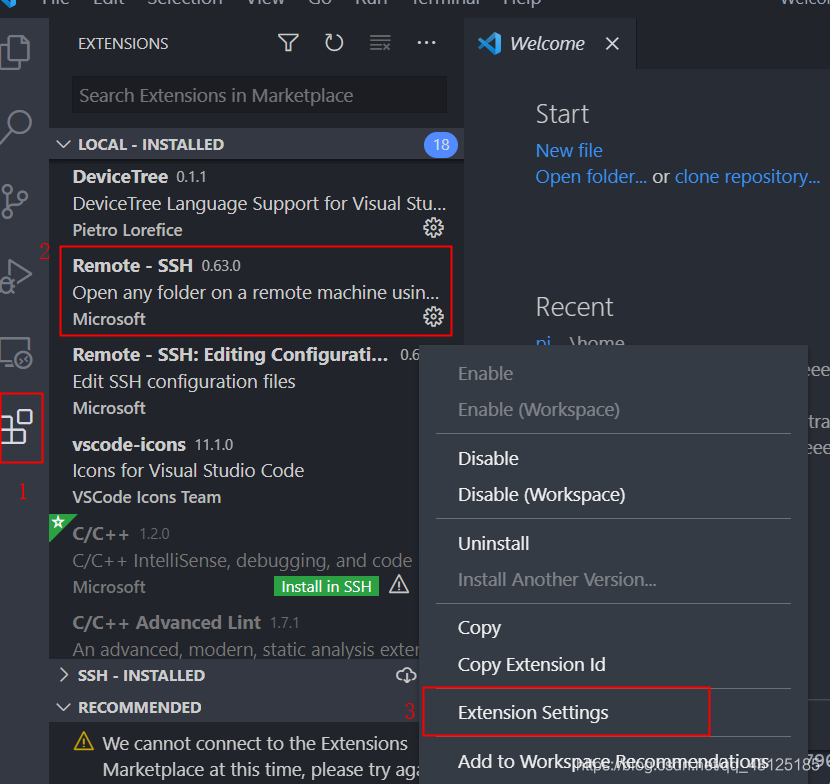Click the 18 installed extensions badge
Screen dimensions: 830x784
click(x=440, y=145)
